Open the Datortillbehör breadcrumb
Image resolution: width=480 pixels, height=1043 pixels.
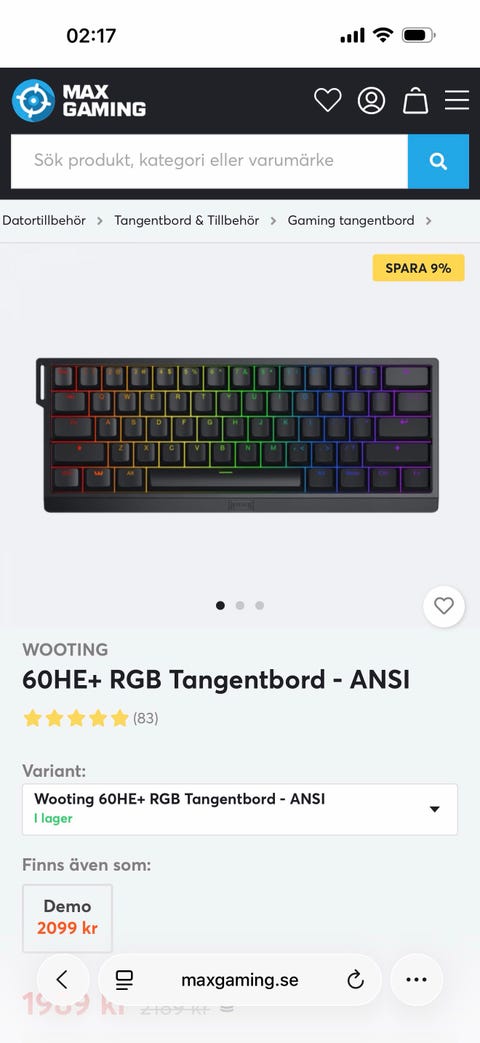point(44,220)
